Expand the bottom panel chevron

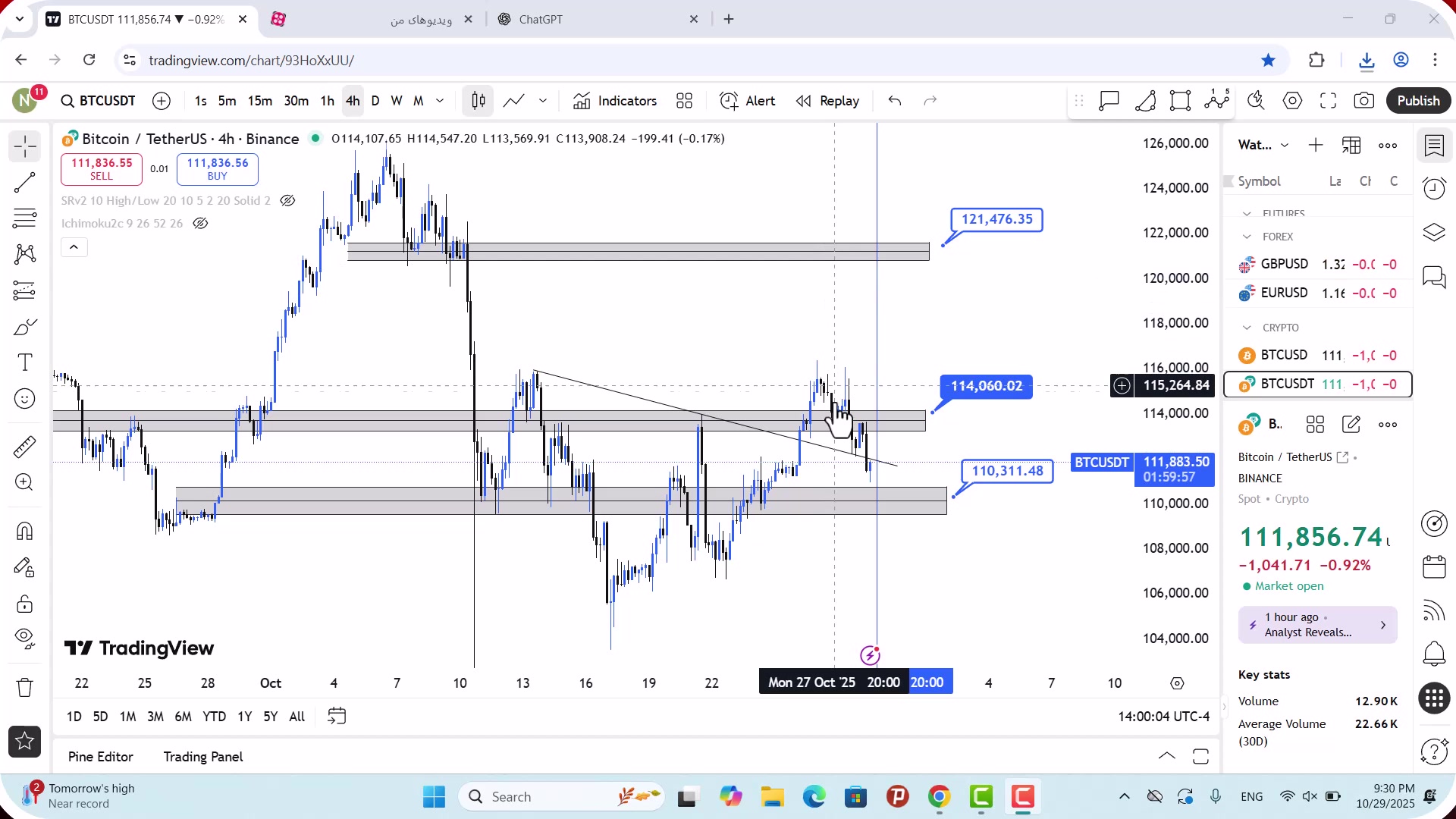pyautogui.click(x=1167, y=757)
